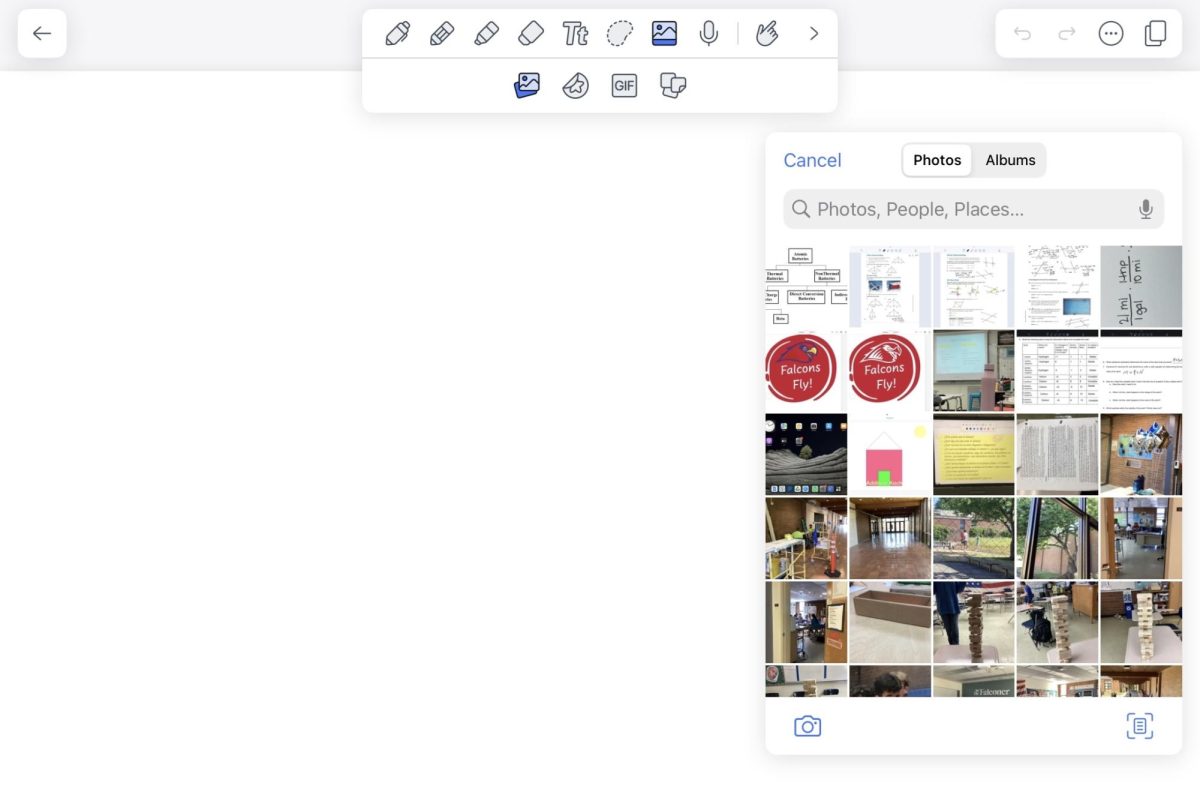Select the brick-floor hallway doors photo
1200x786 pixels.
[890, 539]
